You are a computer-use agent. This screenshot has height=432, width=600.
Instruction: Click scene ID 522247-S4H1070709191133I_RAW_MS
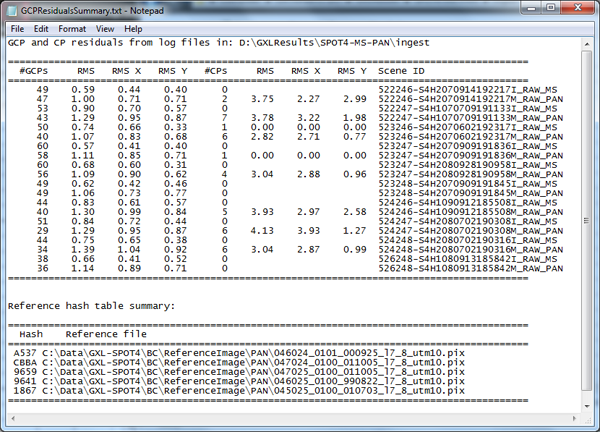tap(468, 109)
